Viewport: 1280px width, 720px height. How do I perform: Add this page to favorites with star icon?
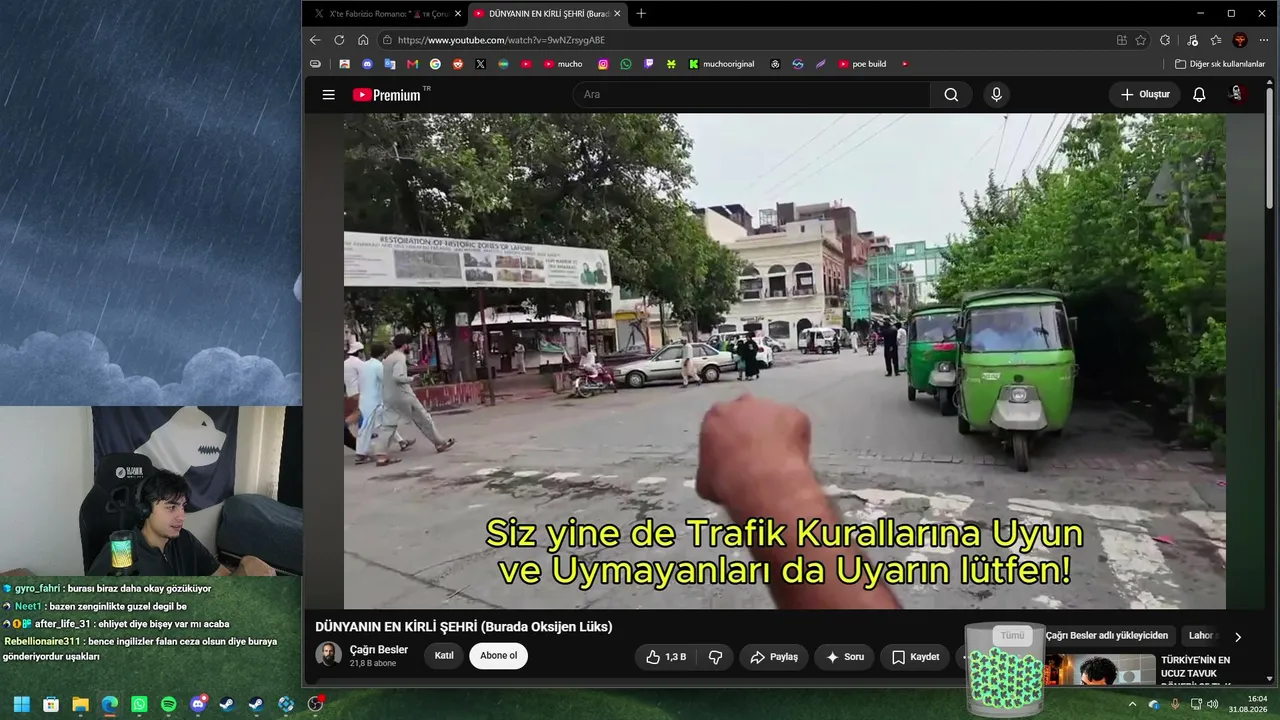(1141, 40)
